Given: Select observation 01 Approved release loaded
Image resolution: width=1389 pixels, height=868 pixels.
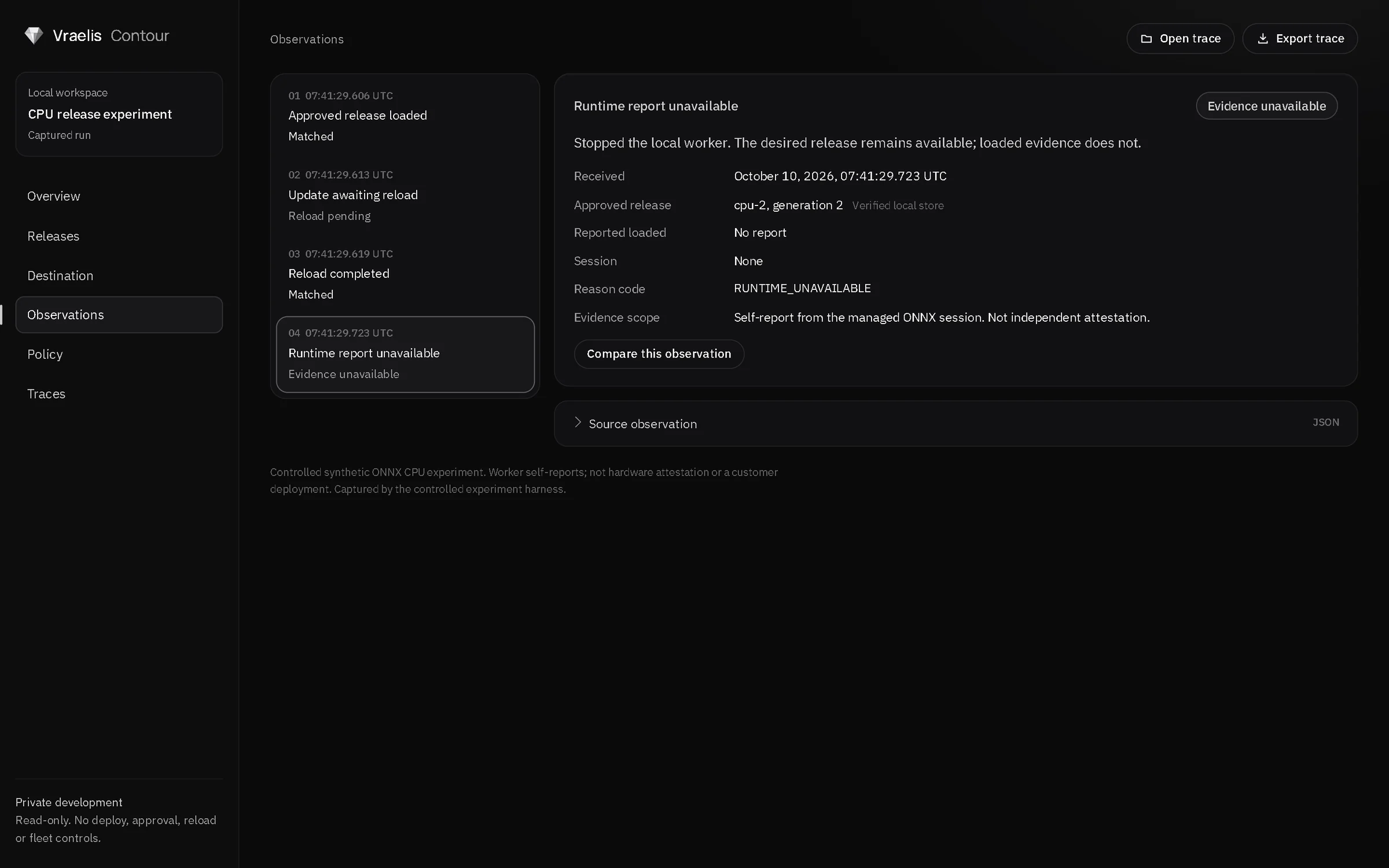Looking at the screenshot, I should click(x=405, y=116).
